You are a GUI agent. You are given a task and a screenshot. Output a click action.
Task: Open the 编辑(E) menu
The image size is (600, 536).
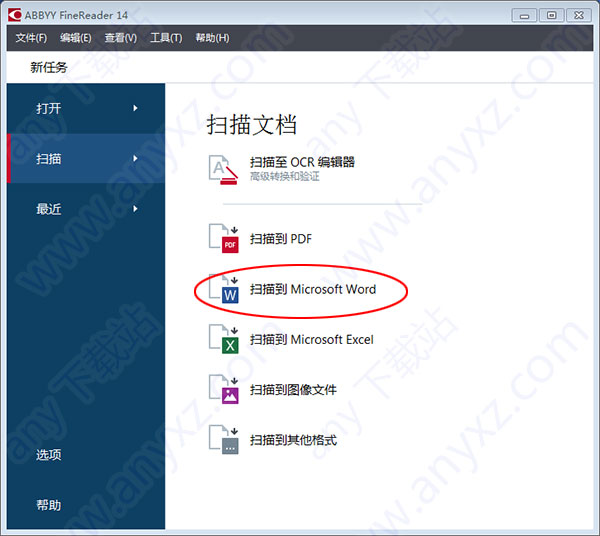tap(75, 38)
